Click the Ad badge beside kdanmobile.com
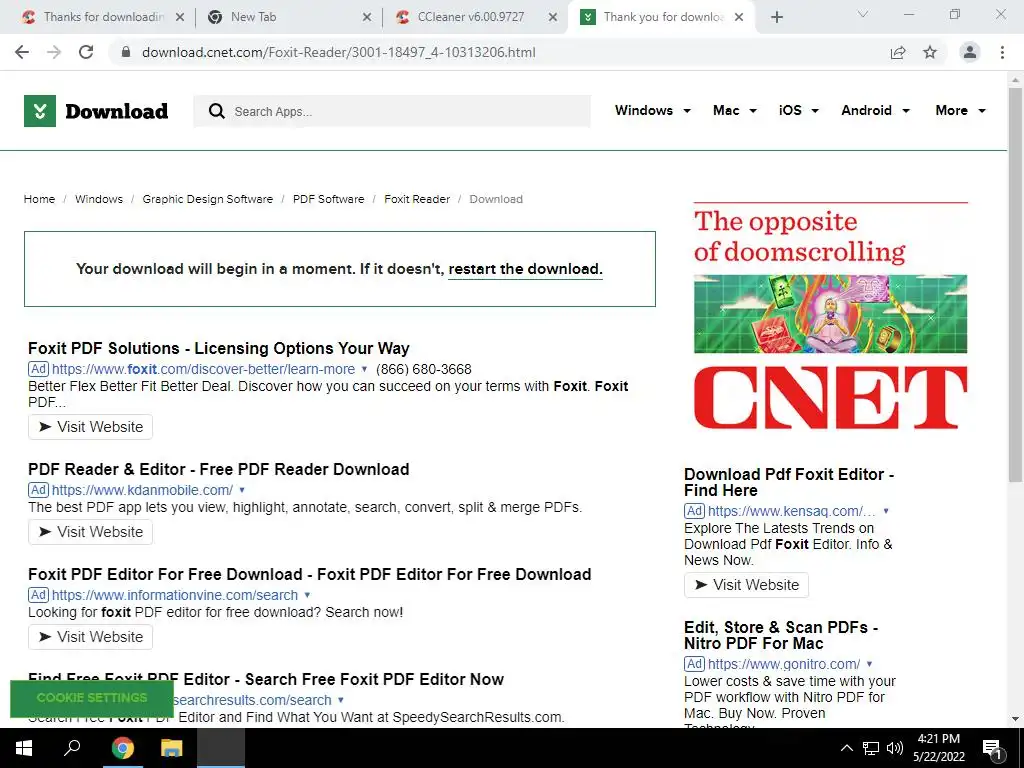Image resolution: width=1024 pixels, height=768 pixels. click(x=39, y=490)
